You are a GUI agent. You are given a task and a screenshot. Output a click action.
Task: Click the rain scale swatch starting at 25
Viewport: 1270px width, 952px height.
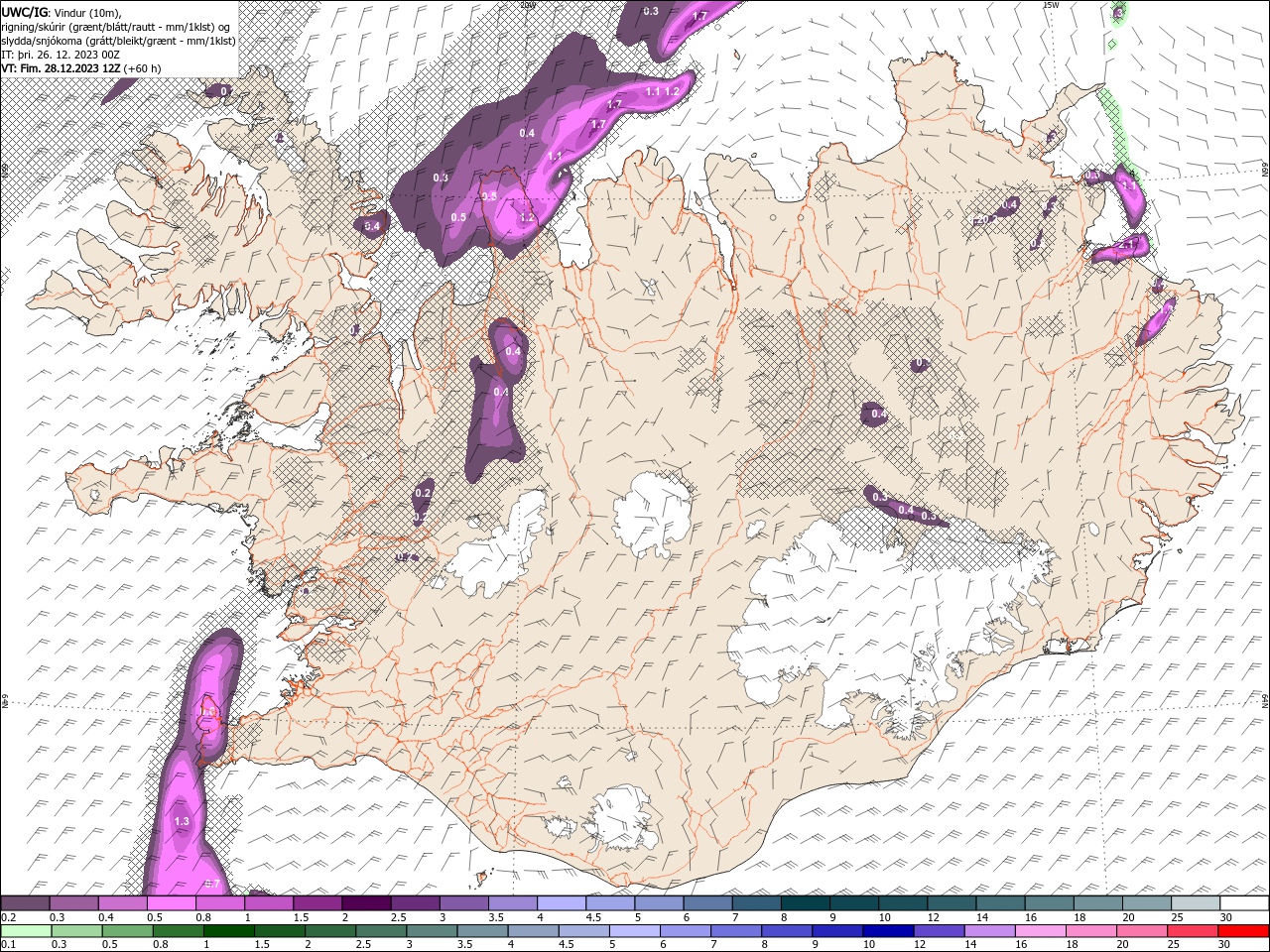1191,931
